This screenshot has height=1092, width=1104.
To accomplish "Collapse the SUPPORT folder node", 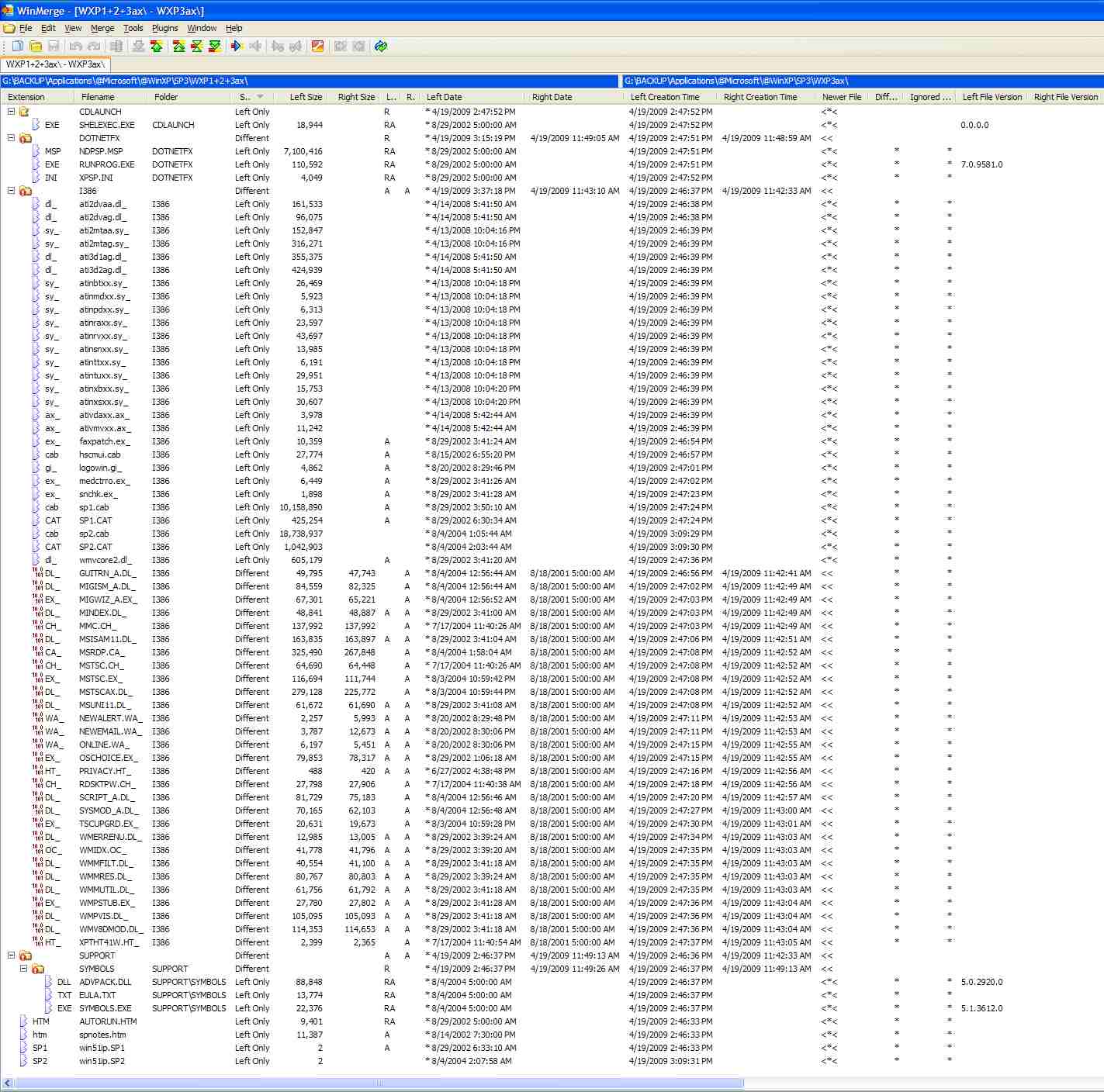I will pos(11,955).
